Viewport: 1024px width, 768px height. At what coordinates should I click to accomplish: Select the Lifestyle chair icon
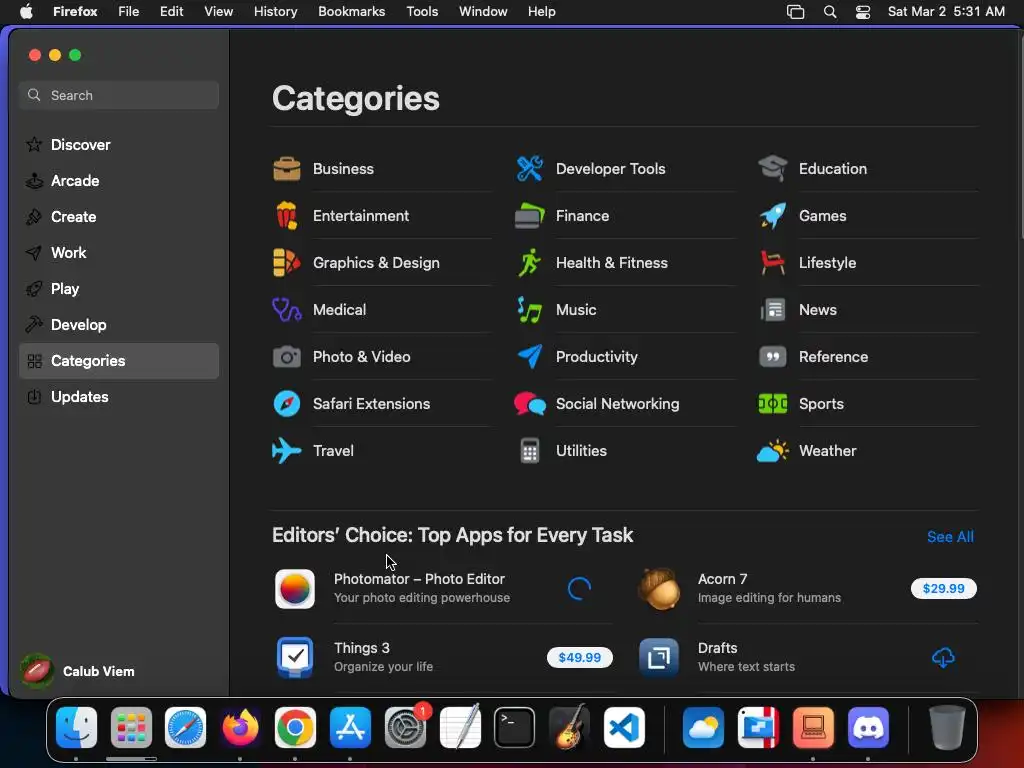point(773,263)
